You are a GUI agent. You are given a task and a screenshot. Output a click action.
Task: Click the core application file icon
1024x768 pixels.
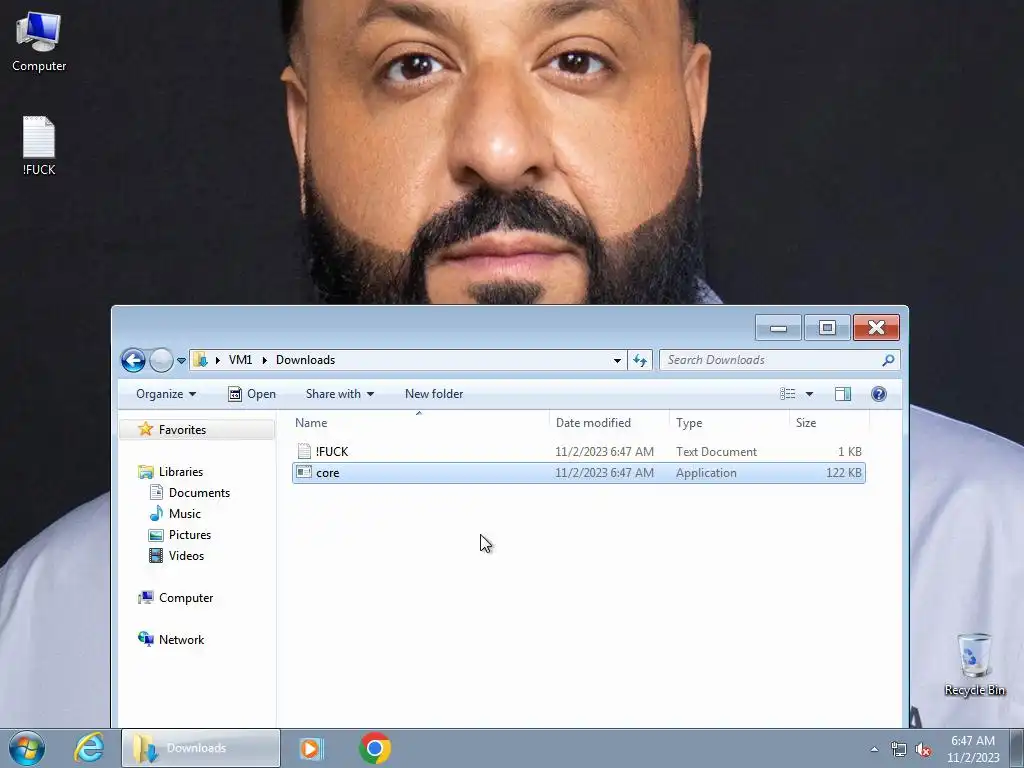tap(304, 472)
